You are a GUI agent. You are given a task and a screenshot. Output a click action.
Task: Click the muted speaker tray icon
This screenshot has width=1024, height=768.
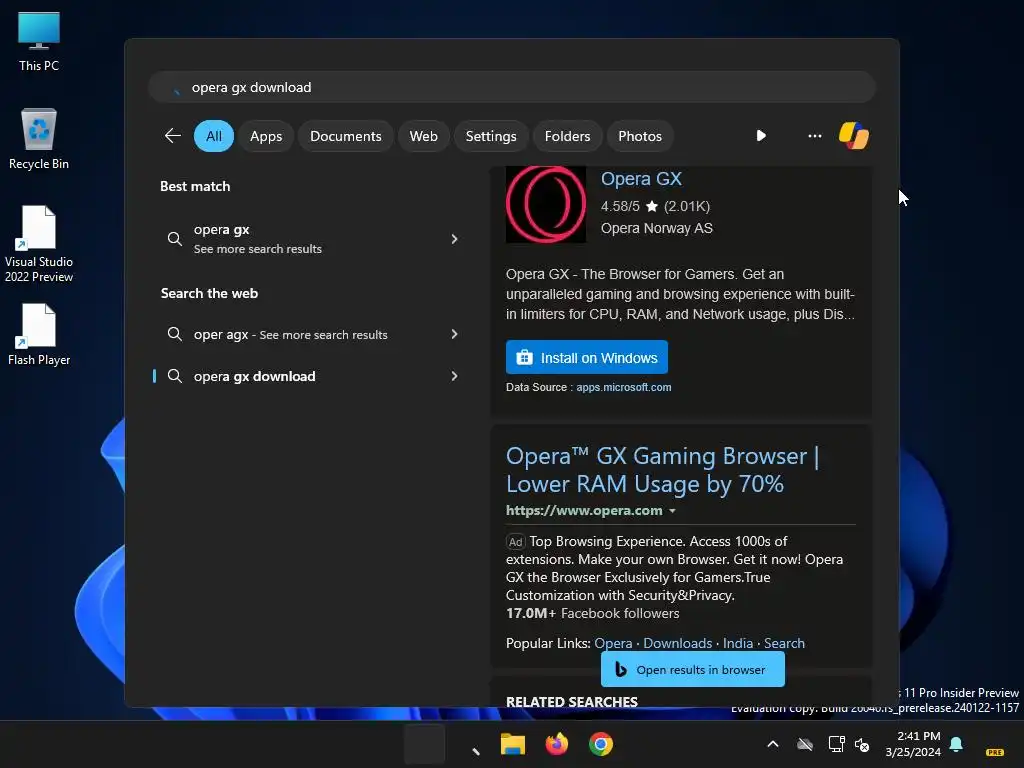[862, 744]
